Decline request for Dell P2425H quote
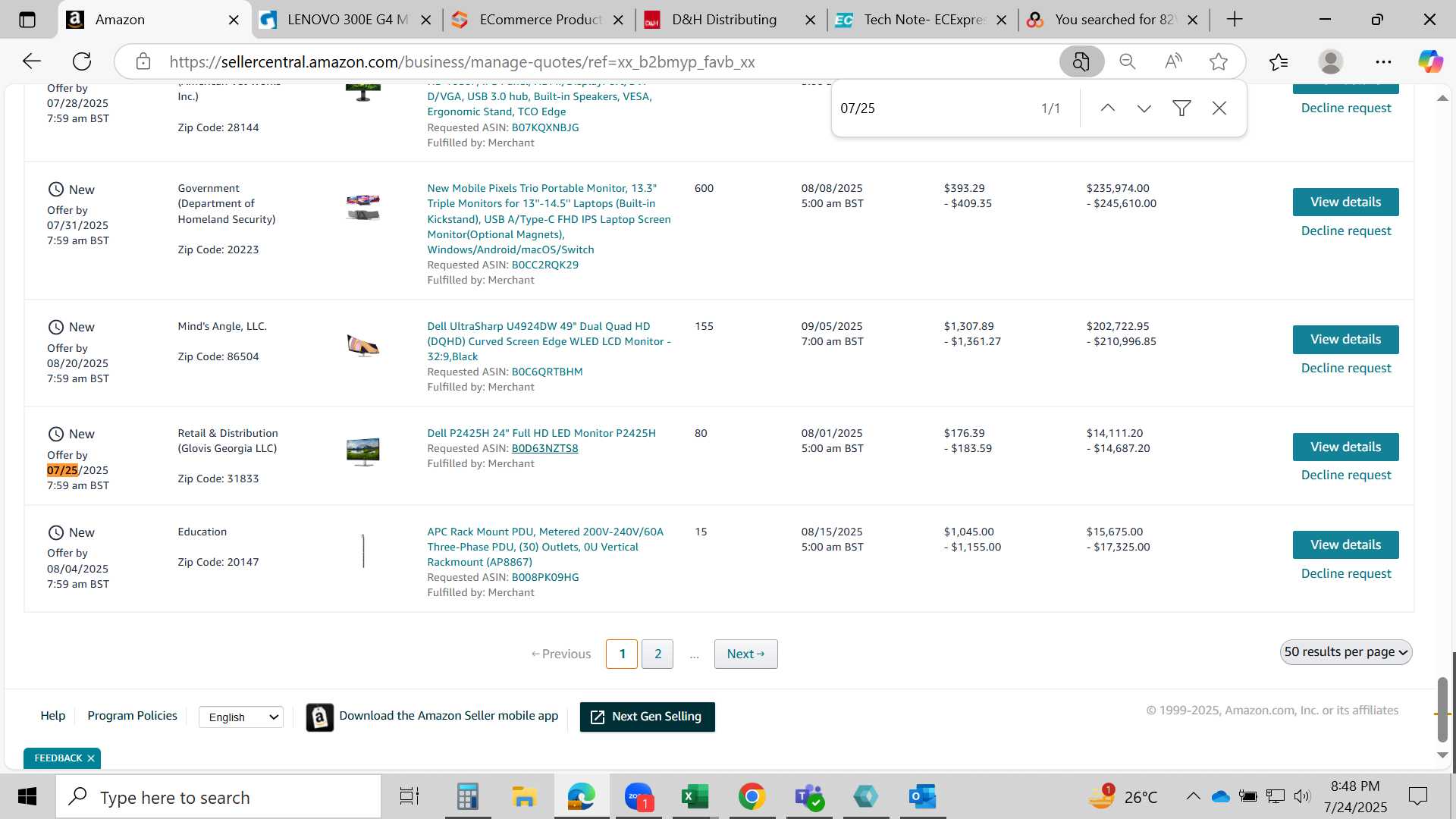Viewport: 1456px width, 819px height. pyautogui.click(x=1346, y=475)
